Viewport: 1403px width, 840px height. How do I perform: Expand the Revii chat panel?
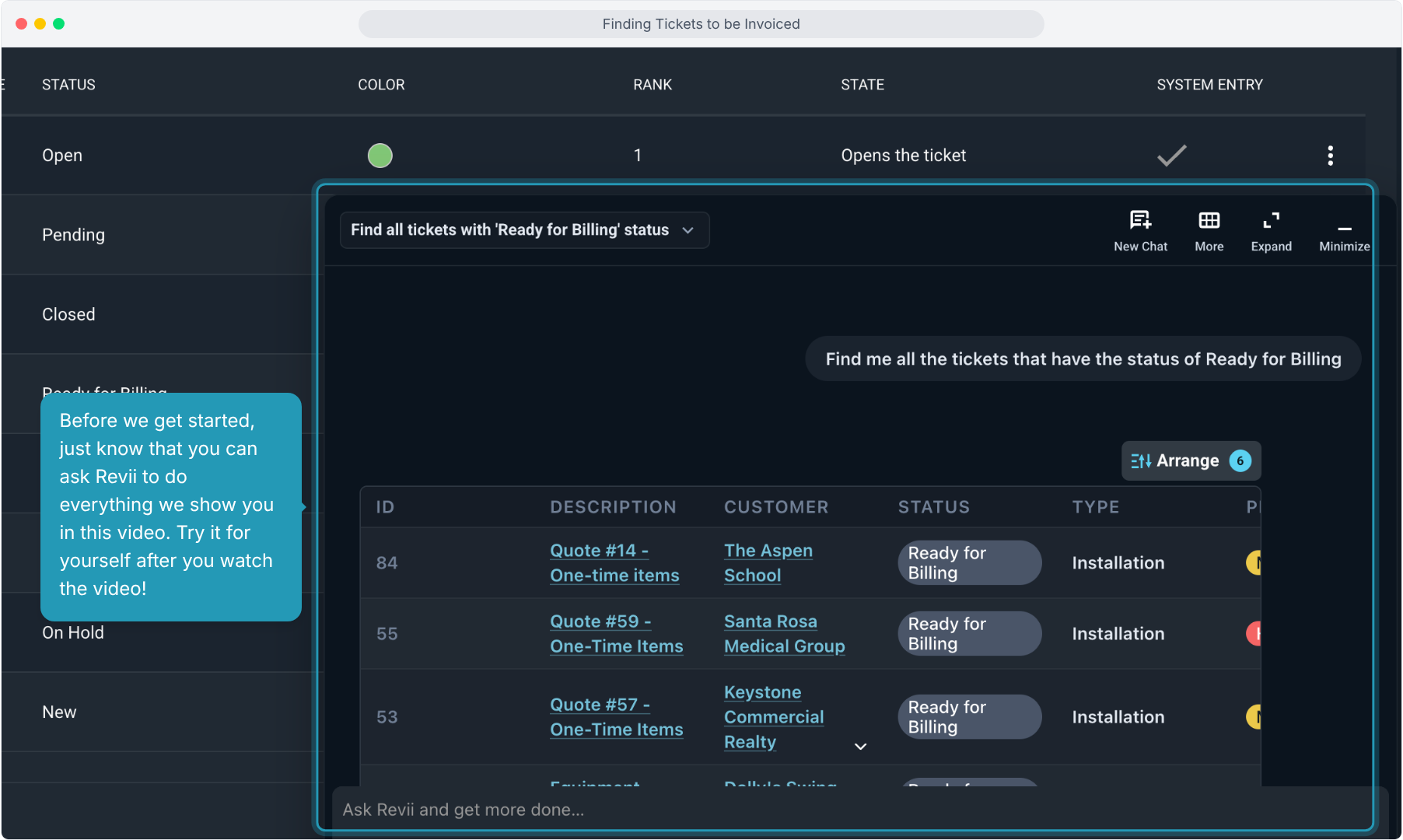point(1271,231)
